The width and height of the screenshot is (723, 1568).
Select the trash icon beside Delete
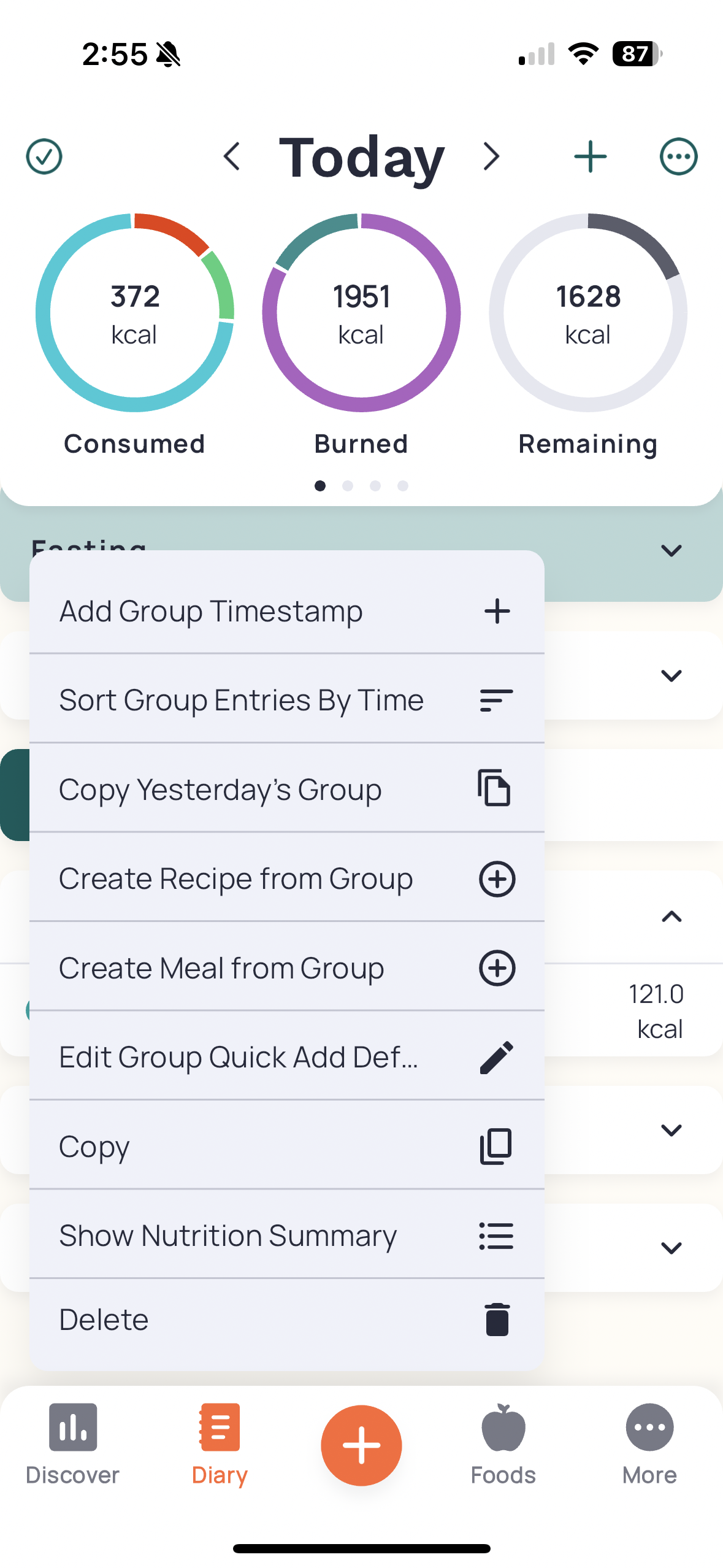(496, 1319)
